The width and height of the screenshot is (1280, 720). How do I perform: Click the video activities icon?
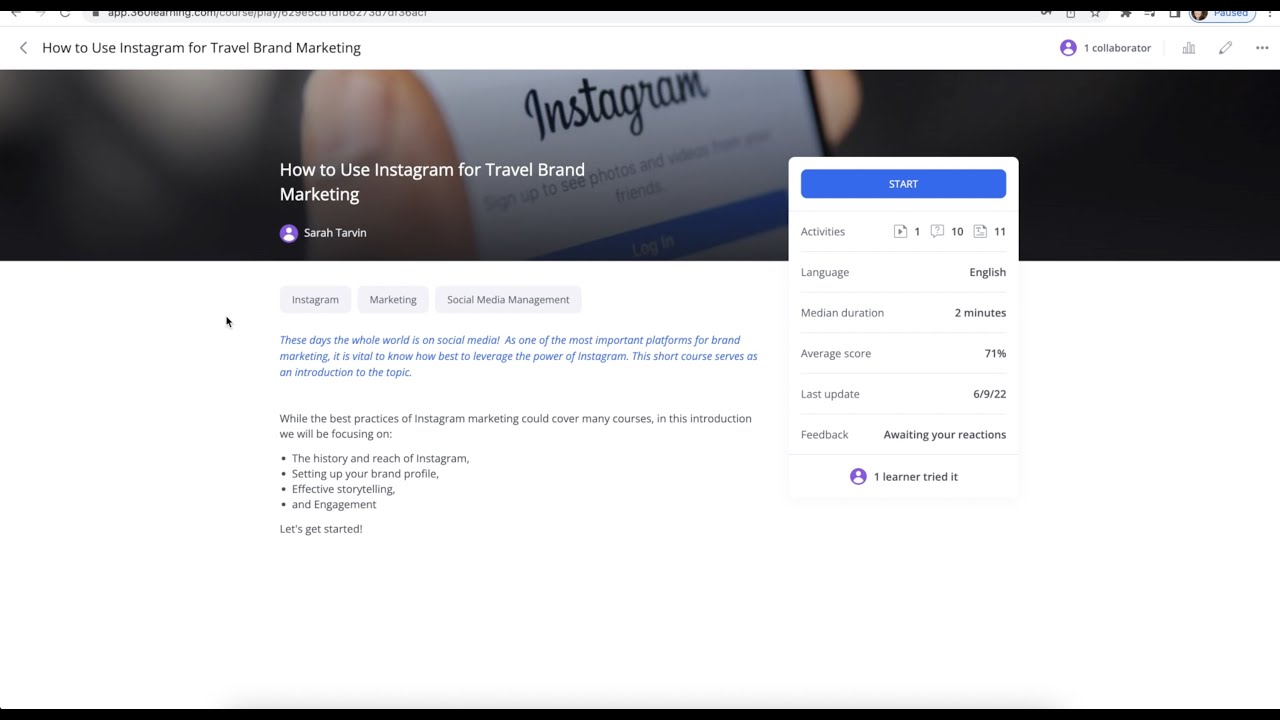point(900,231)
